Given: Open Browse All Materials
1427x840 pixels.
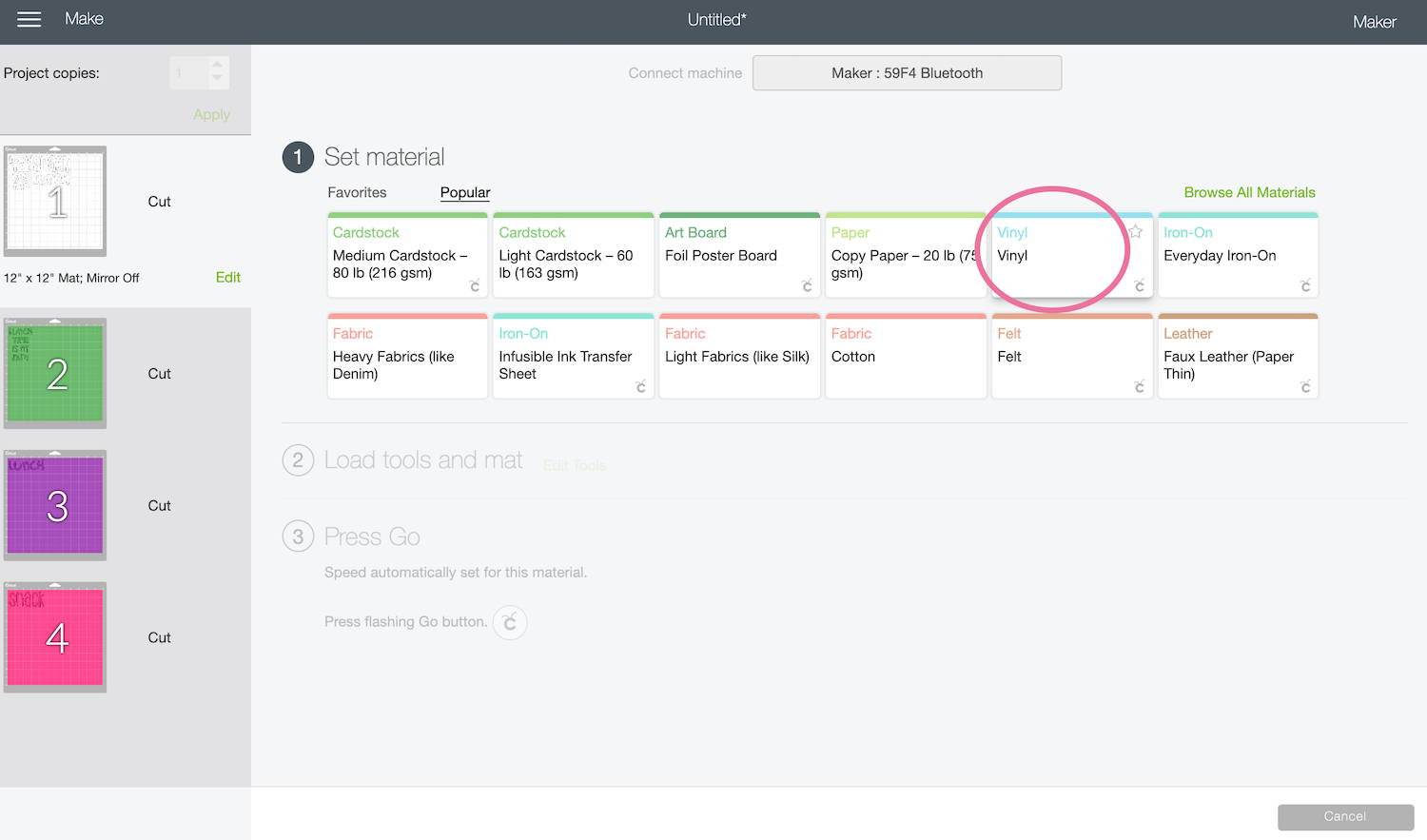Looking at the screenshot, I should [x=1249, y=192].
